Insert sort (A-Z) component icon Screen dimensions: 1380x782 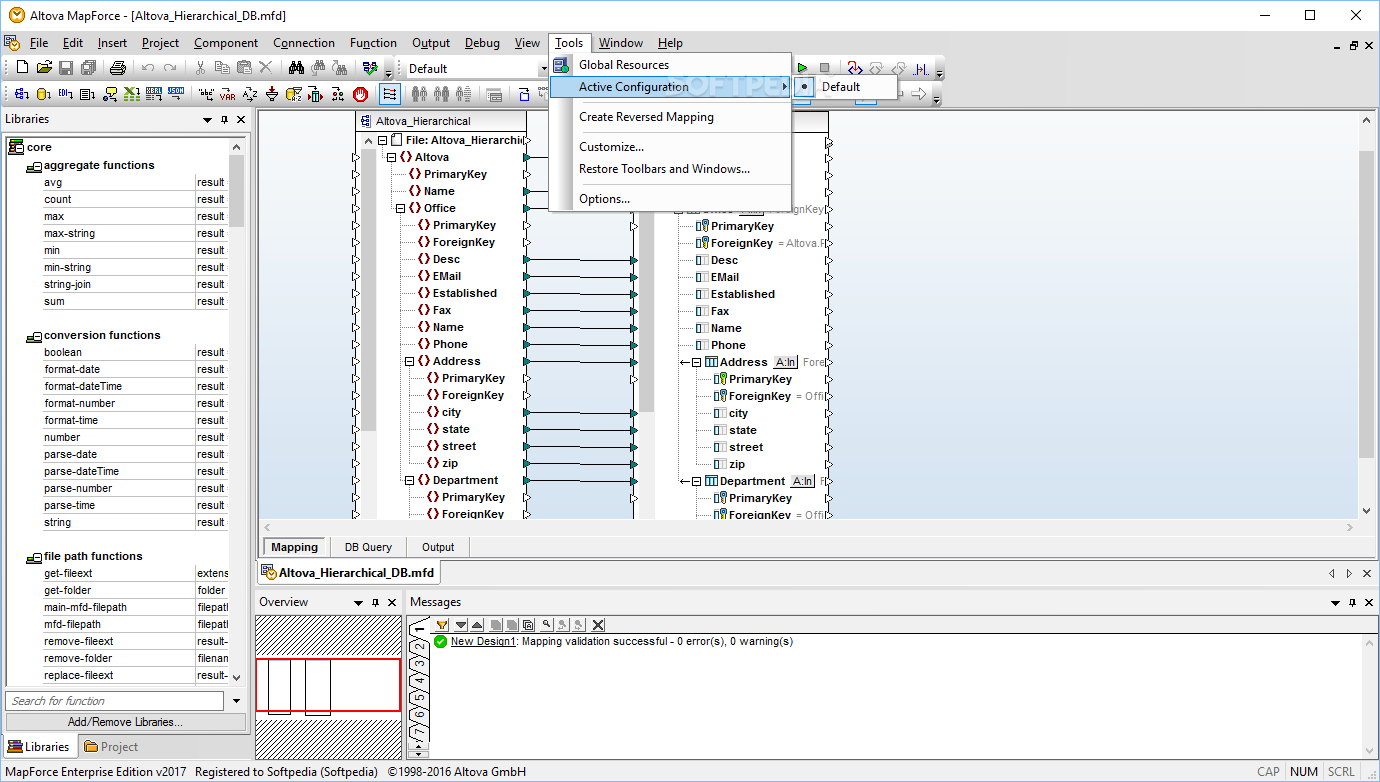(250, 94)
